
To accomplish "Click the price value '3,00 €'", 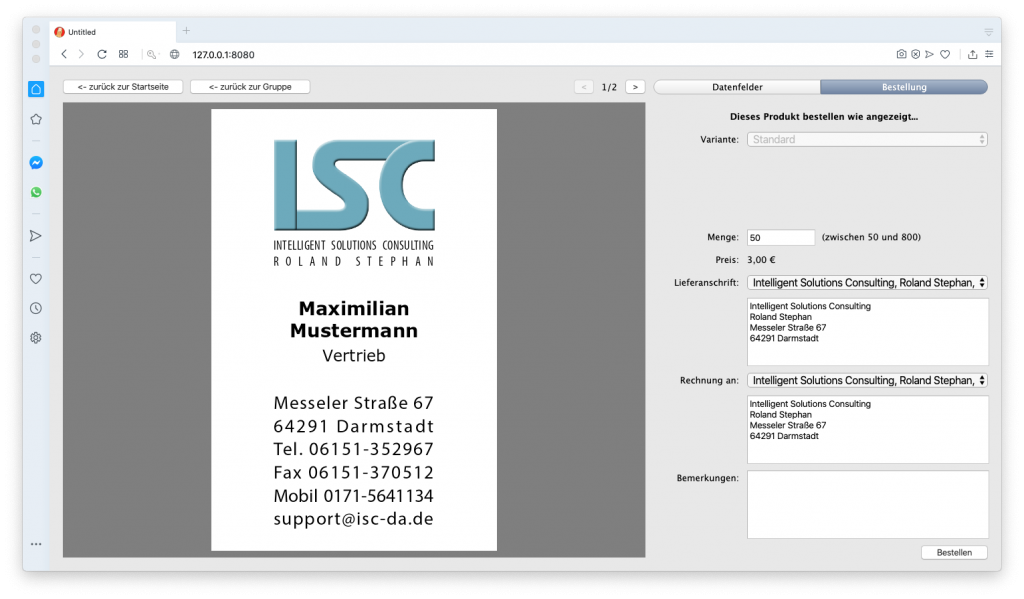I will point(761,260).
